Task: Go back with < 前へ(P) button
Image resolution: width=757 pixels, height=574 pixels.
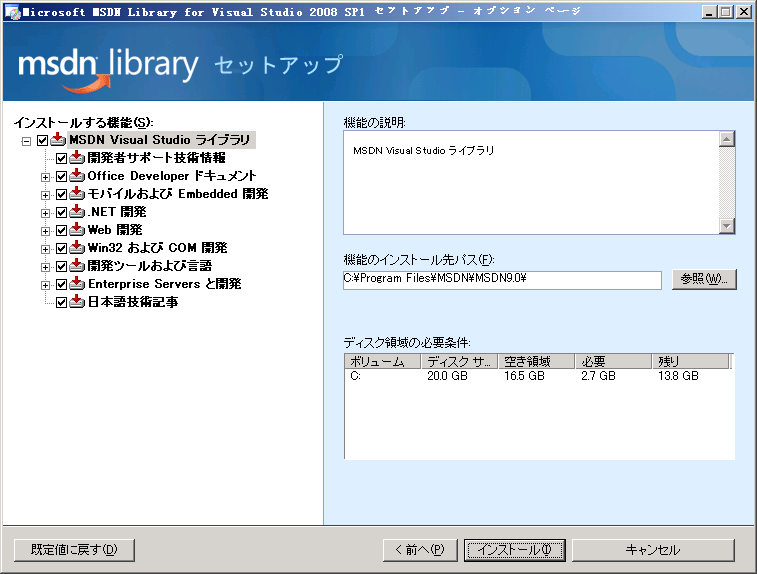Action: pos(420,550)
